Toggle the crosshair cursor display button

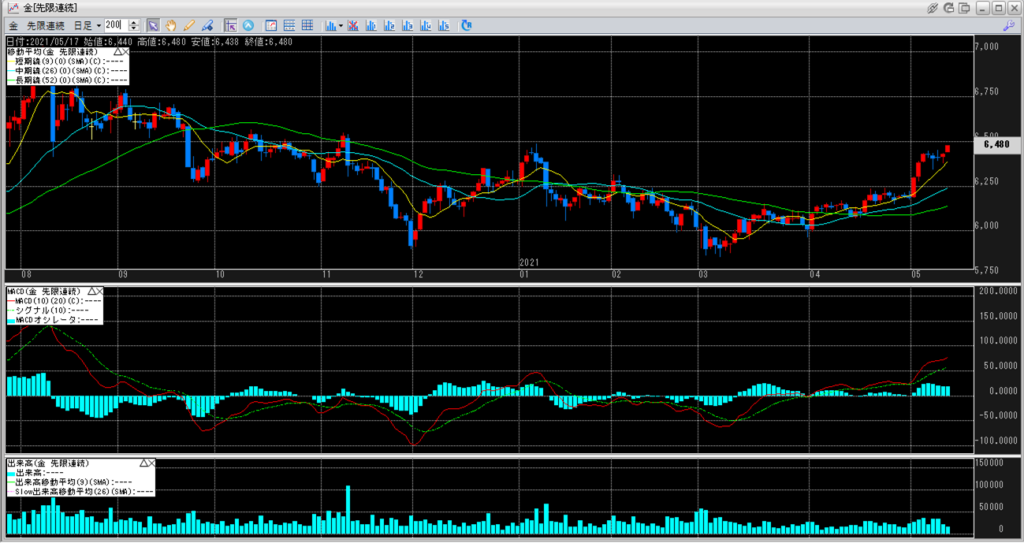click(230, 24)
